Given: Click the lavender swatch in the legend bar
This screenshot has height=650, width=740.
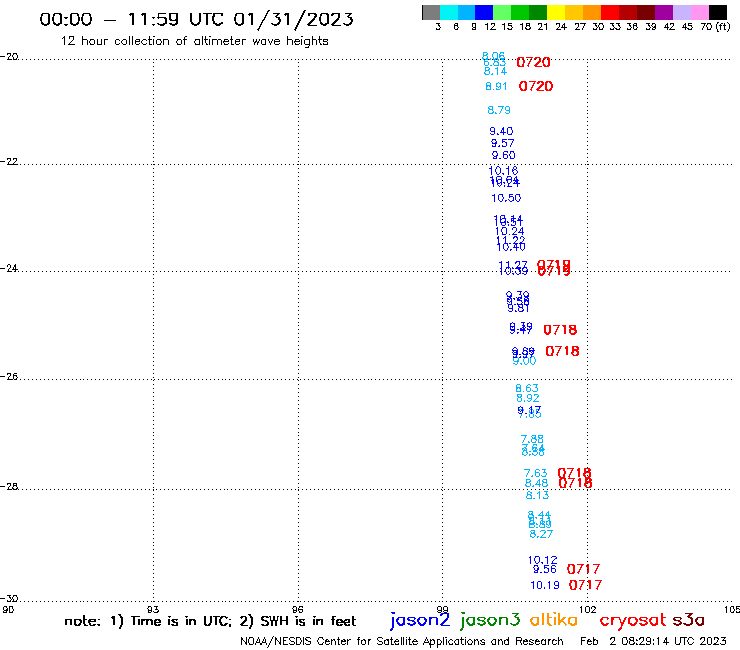Looking at the screenshot, I should [682, 12].
